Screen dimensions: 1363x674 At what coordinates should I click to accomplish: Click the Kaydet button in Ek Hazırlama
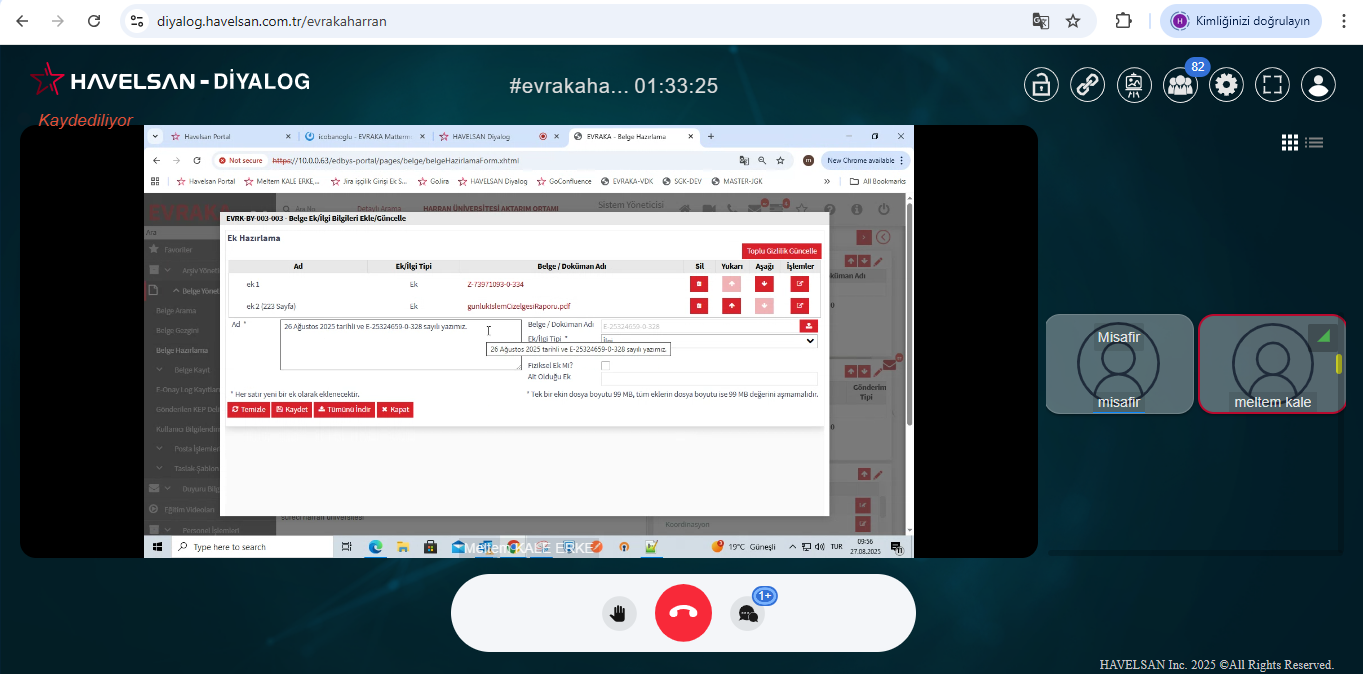click(x=291, y=410)
